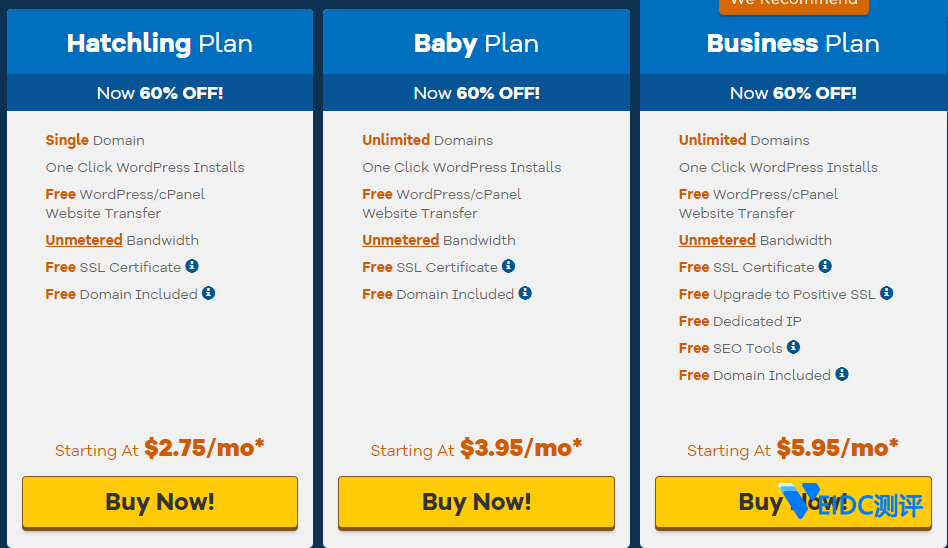Open Unmetered link in Hatchling Plan
The width and height of the screenshot is (948, 548).
[x=84, y=240]
